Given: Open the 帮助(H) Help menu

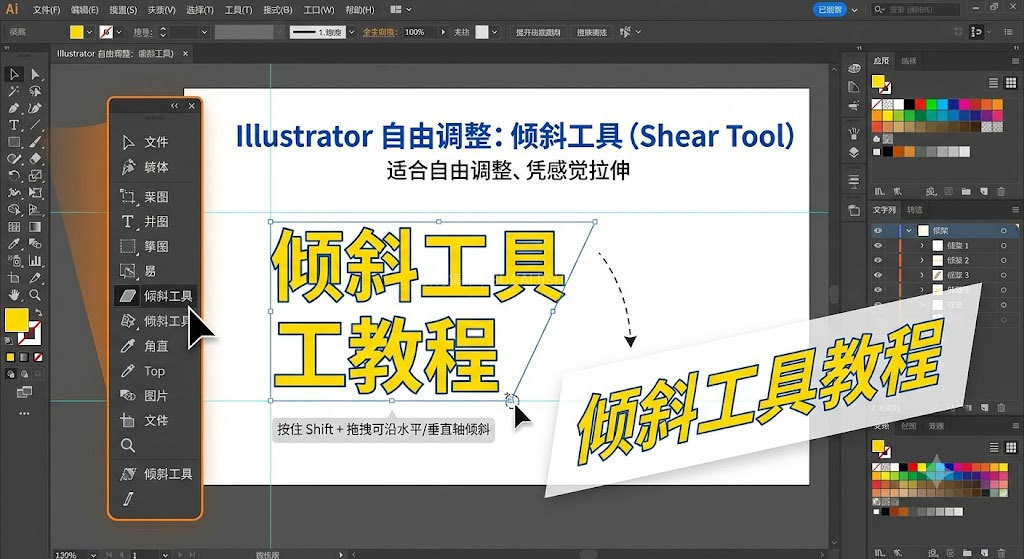Looking at the screenshot, I should coord(360,10).
